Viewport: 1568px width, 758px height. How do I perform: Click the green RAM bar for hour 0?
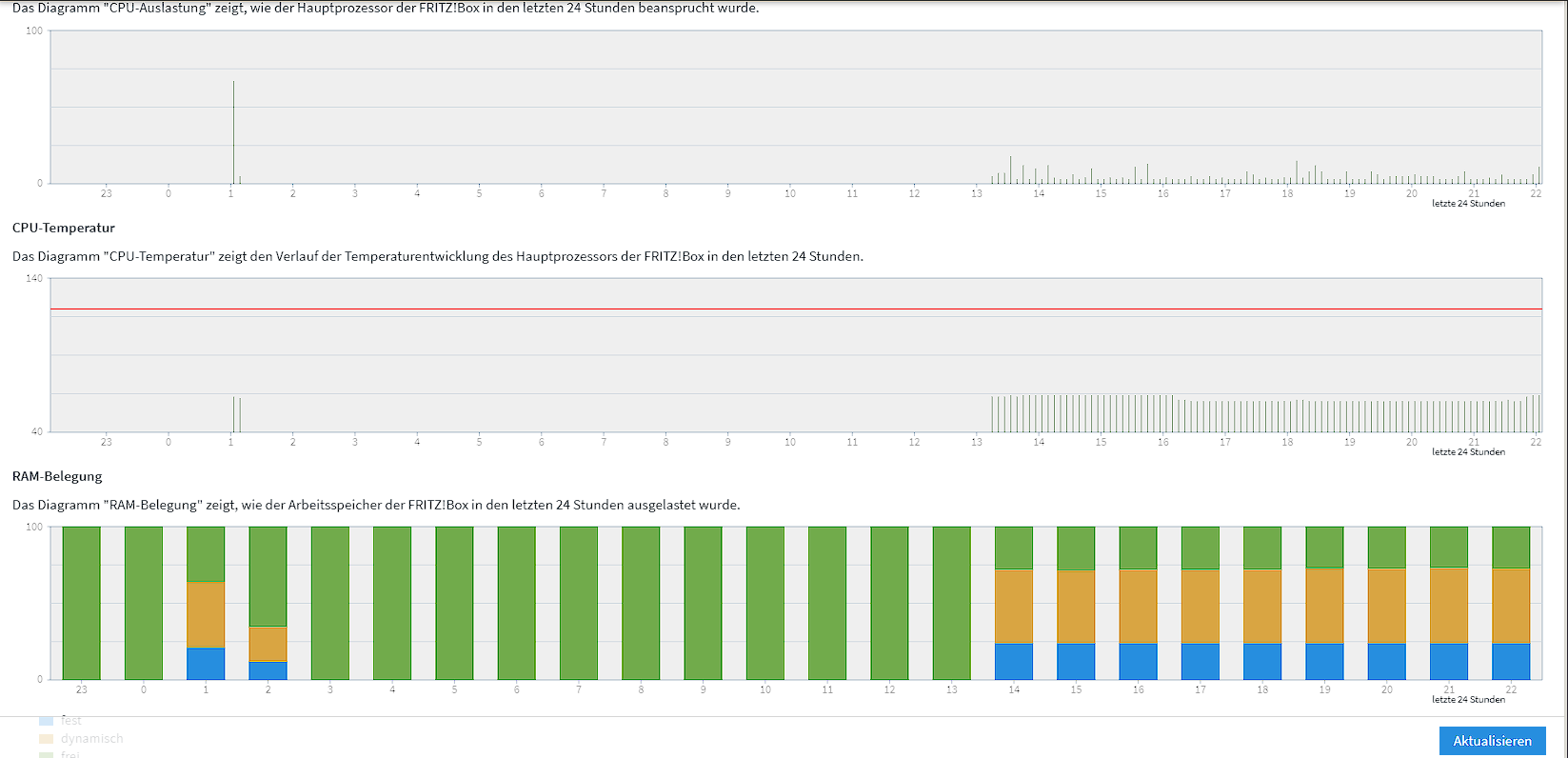point(144,603)
